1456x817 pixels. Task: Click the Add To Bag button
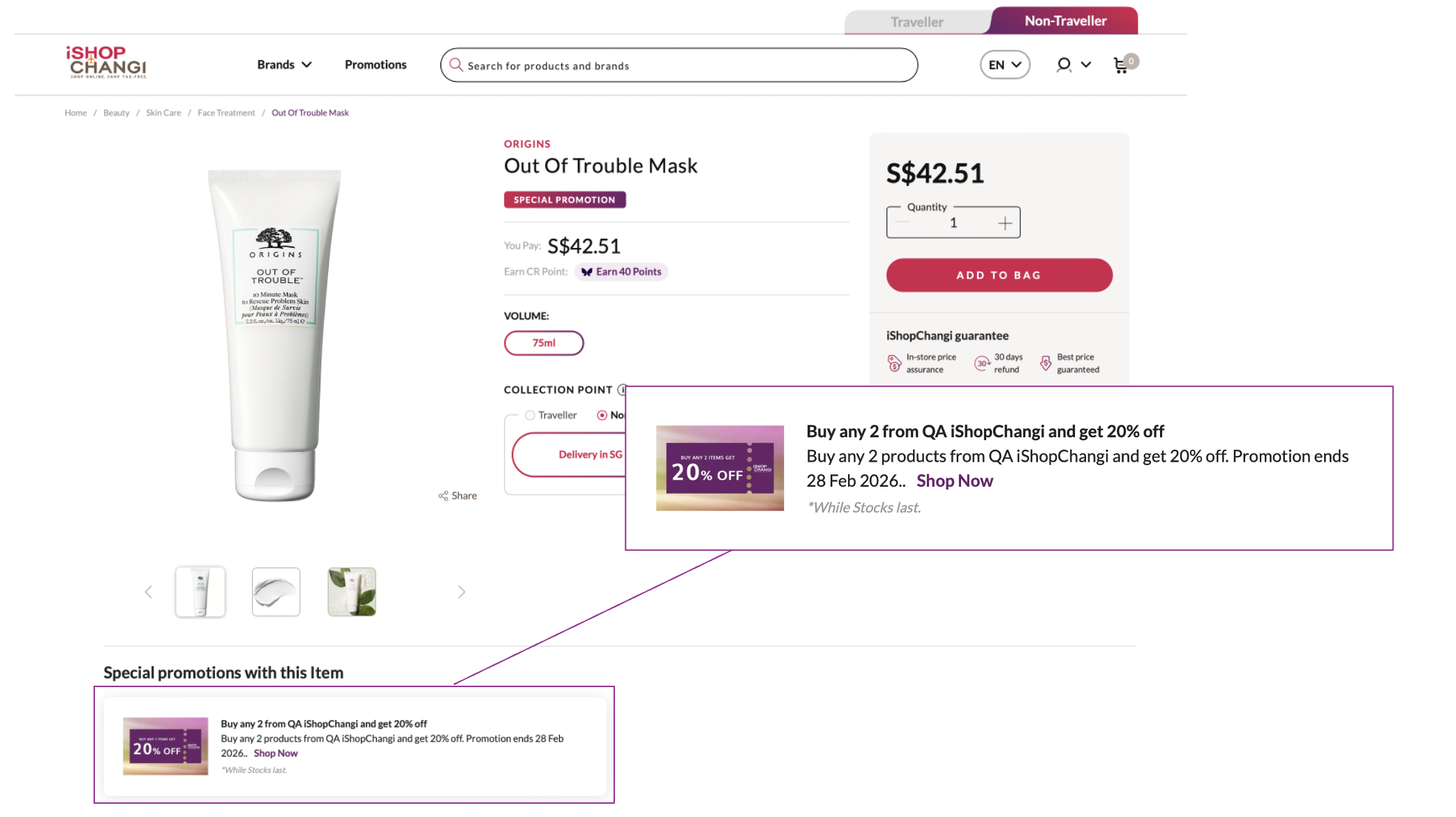point(999,275)
